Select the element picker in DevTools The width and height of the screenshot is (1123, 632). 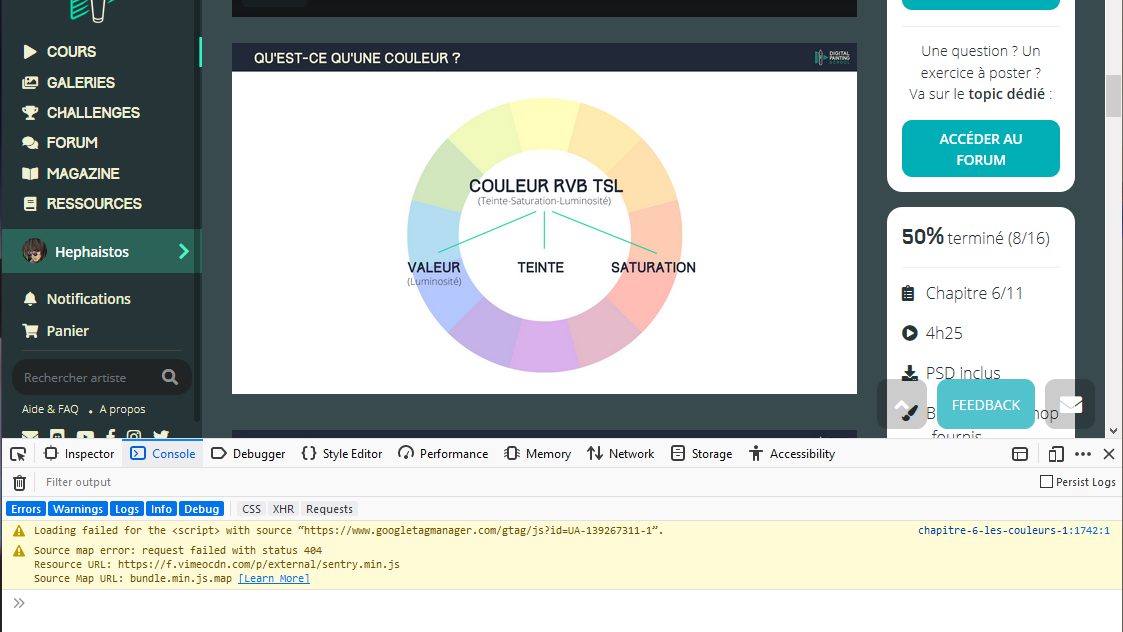(x=17, y=453)
